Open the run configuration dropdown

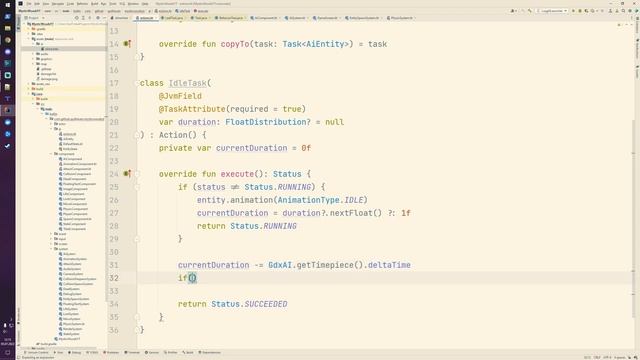(552, 11)
